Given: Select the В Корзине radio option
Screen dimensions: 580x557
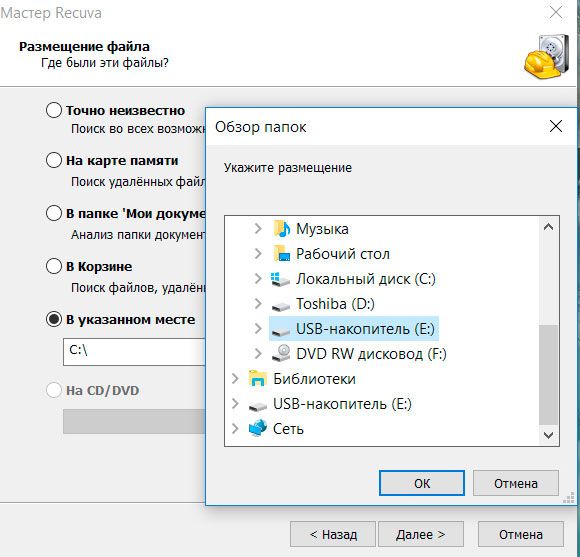Looking at the screenshot, I should tap(54, 266).
